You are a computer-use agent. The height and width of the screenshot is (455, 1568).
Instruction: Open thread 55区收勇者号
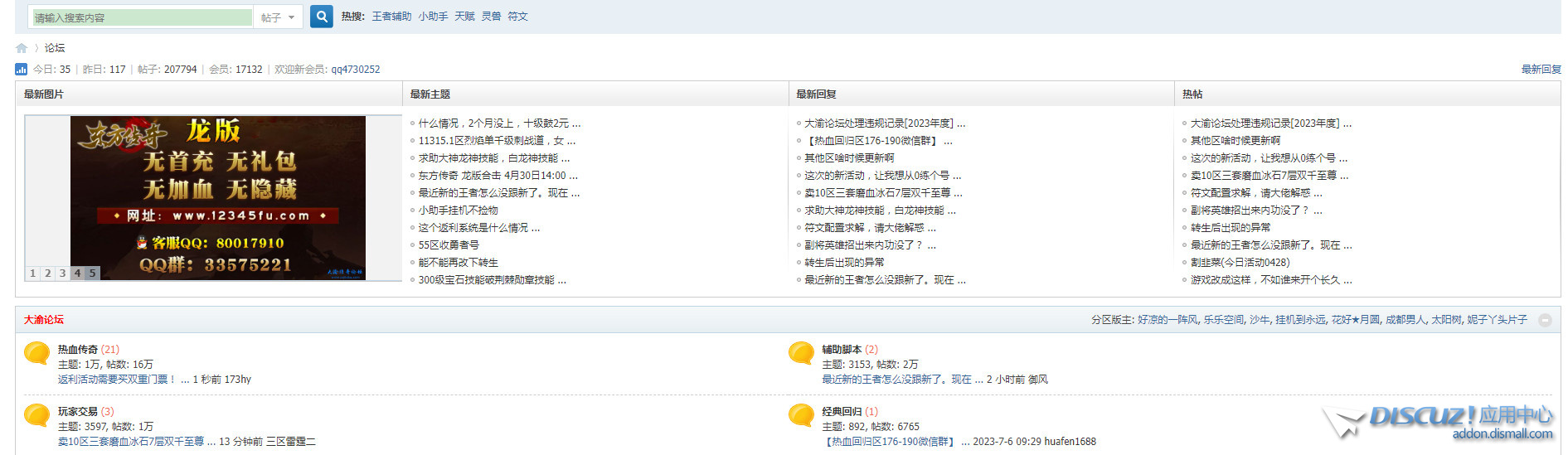tap(449, 245)
